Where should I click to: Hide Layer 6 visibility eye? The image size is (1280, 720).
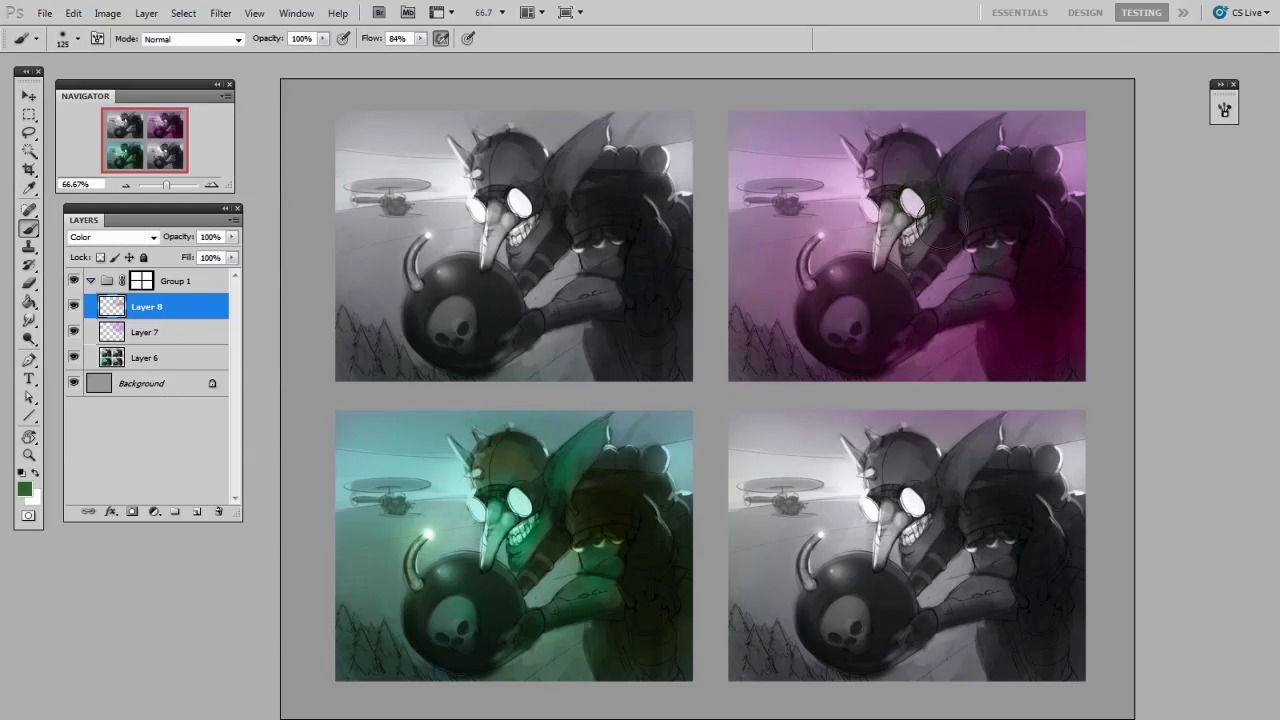(x=74, y=357)
